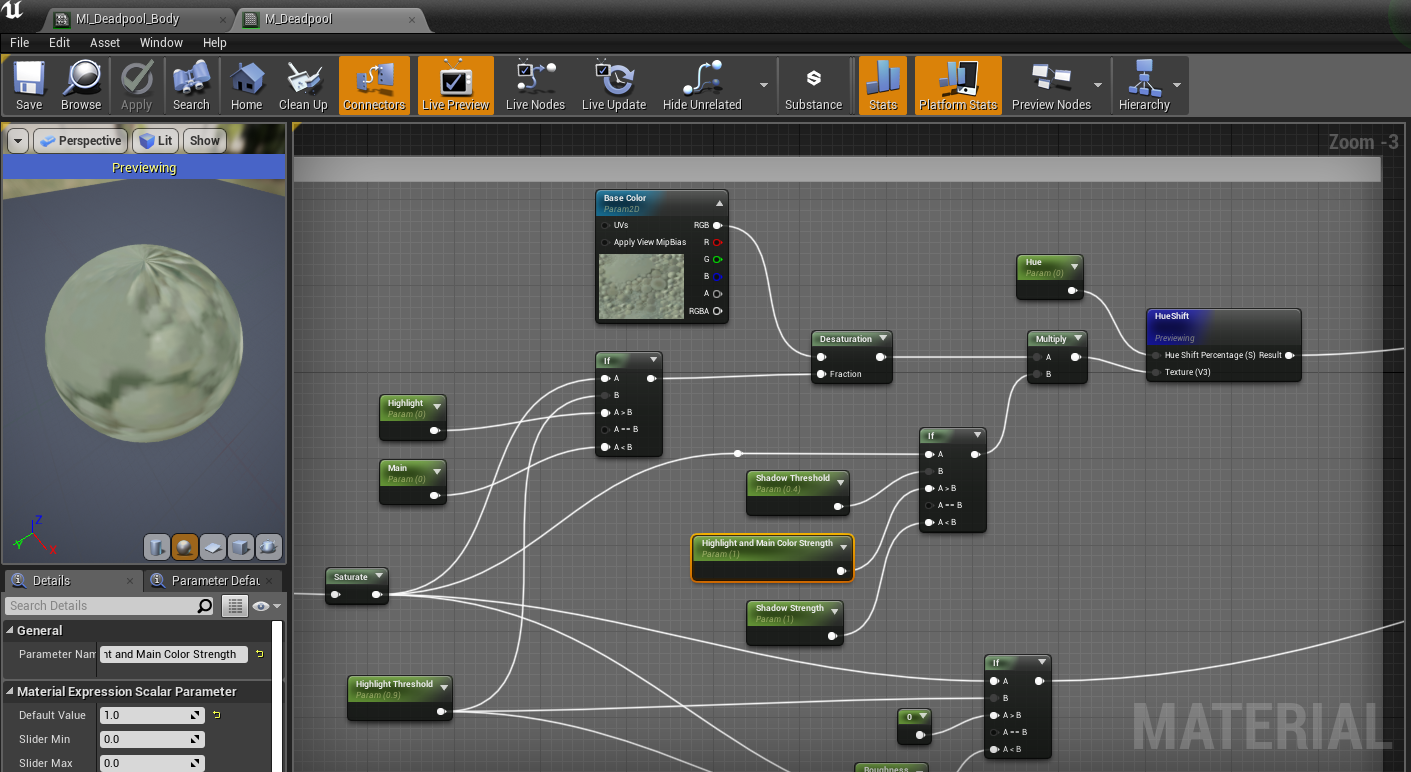1411x772 pixels.
Task: Open the Hide Unrelated options arrow
Action: [x=764, y=85]
